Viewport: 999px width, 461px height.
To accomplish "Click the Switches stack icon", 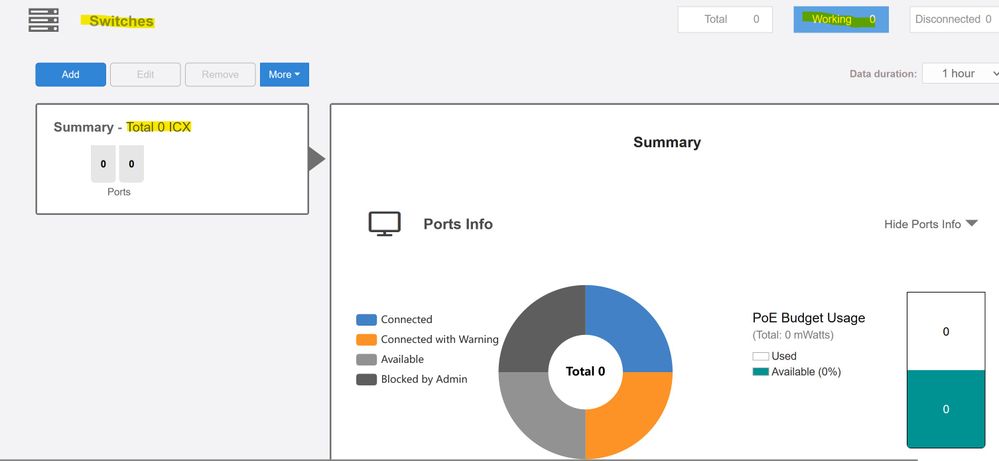I will tap(43, 20).
